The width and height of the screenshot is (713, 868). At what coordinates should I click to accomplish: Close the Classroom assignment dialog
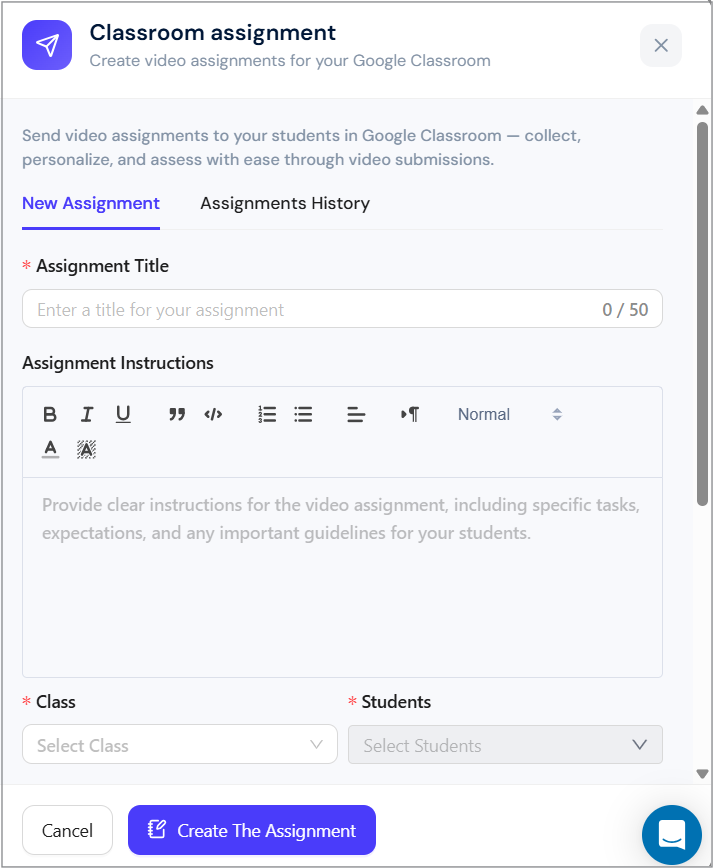pyautogui.click(x=661, y=45)
